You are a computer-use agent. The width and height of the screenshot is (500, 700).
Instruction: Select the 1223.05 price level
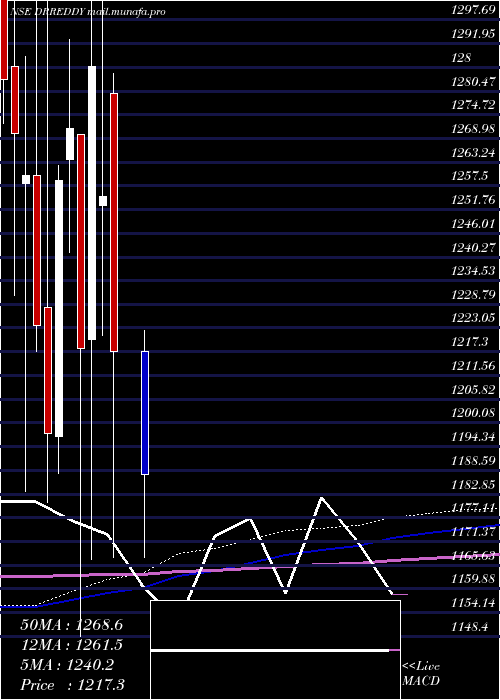(473, 318)
